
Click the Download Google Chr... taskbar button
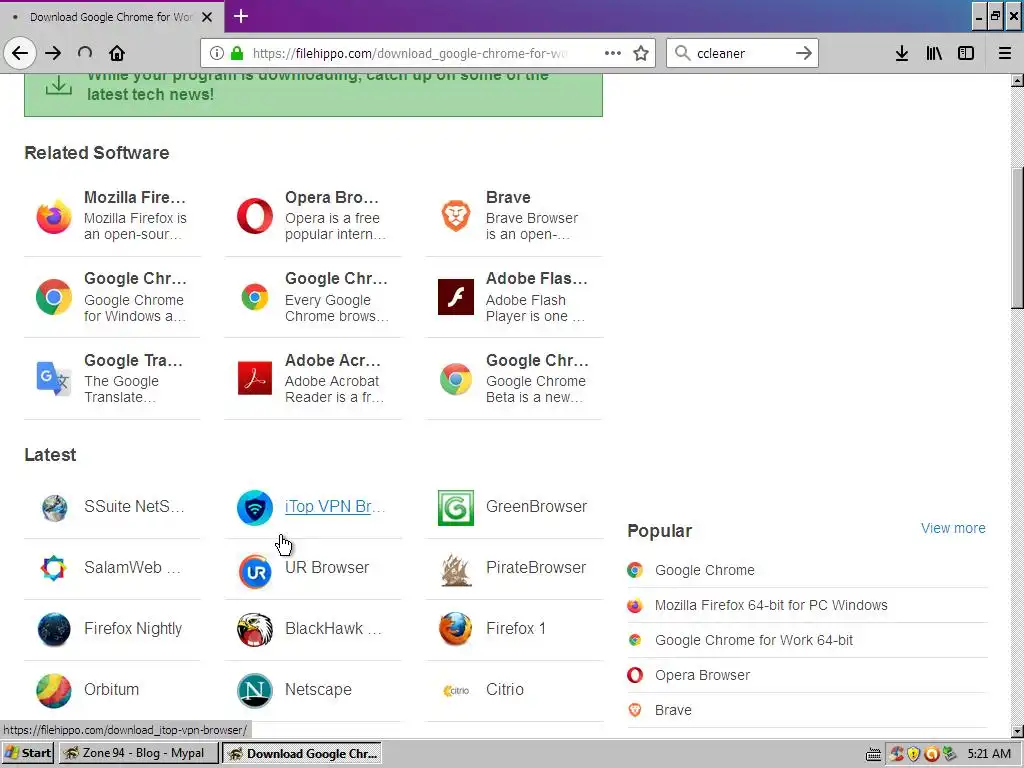302,753
